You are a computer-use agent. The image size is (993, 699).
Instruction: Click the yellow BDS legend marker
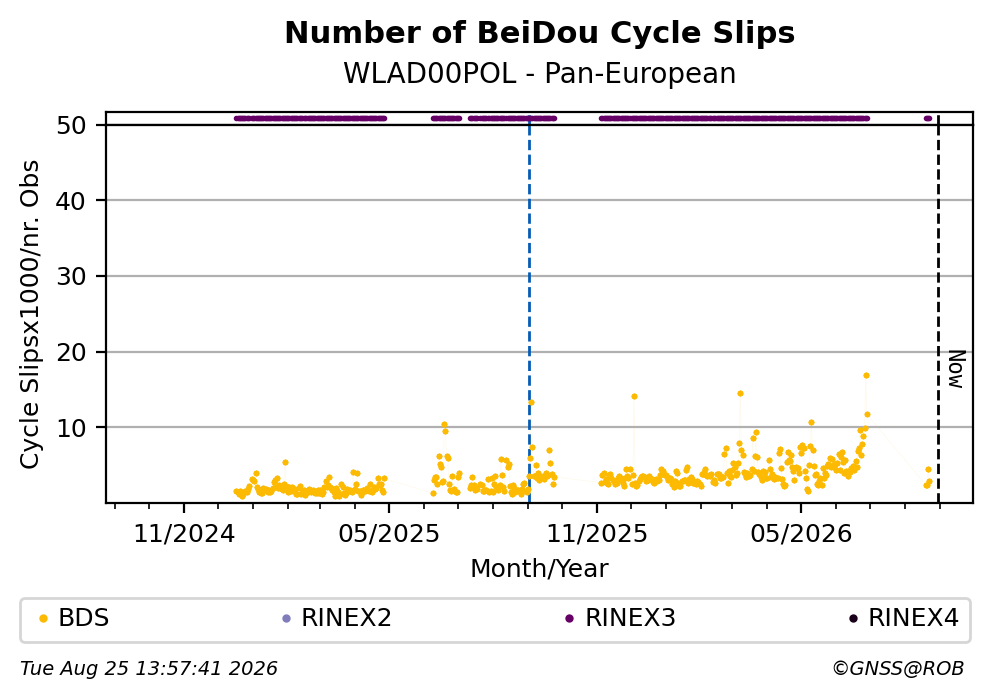[43, 619]
